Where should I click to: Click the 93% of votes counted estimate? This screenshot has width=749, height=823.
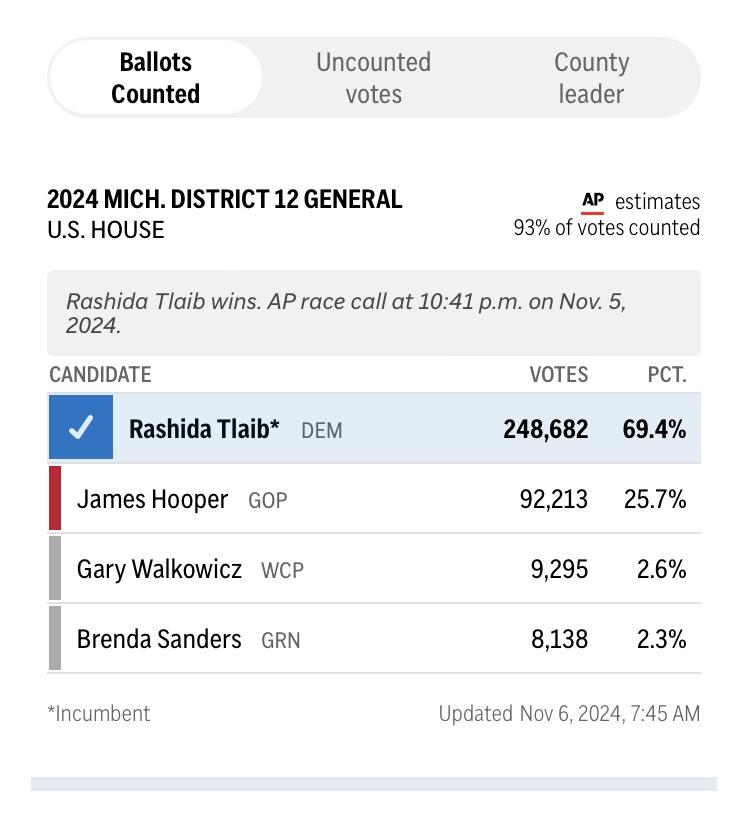(606, 228)
